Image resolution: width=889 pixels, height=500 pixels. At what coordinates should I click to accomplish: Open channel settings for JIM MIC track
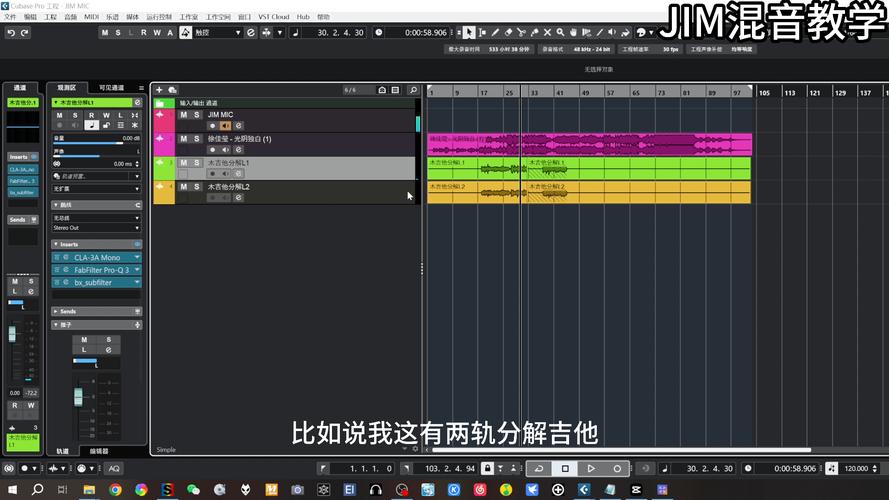point(239,126)
